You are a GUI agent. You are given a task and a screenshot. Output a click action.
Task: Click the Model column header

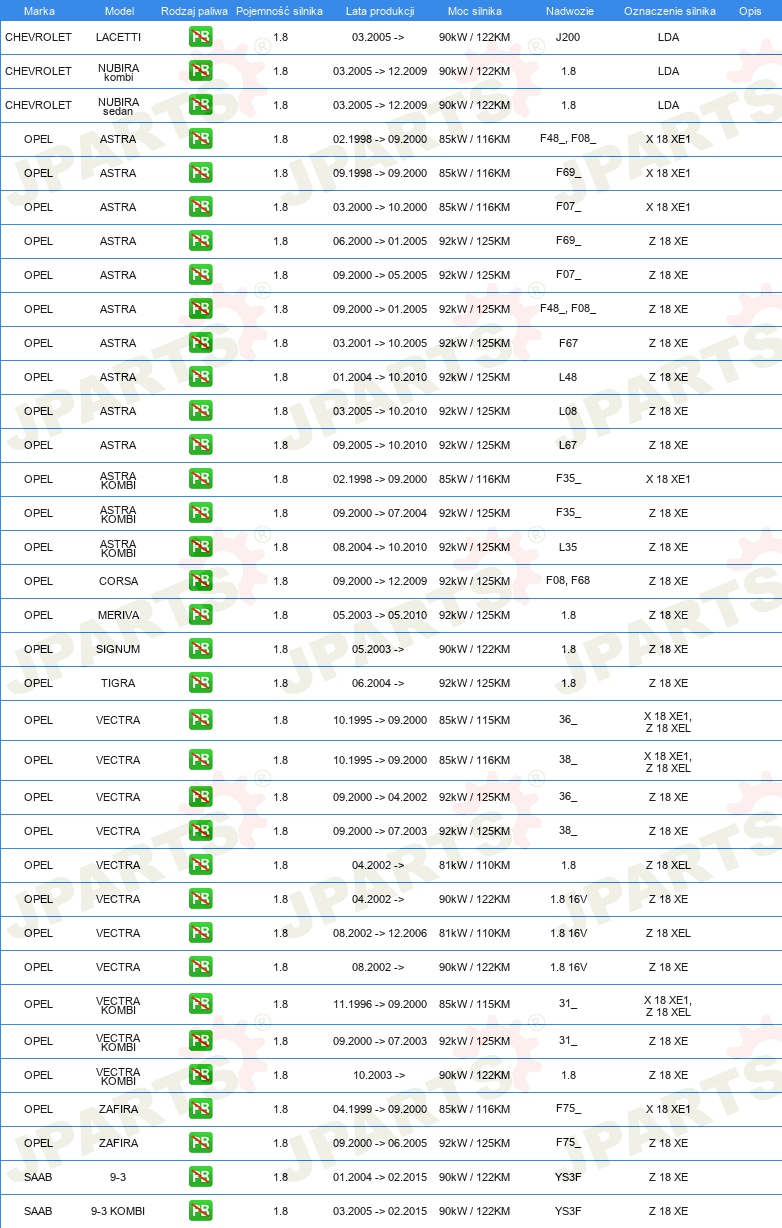[x=119, y=11]
